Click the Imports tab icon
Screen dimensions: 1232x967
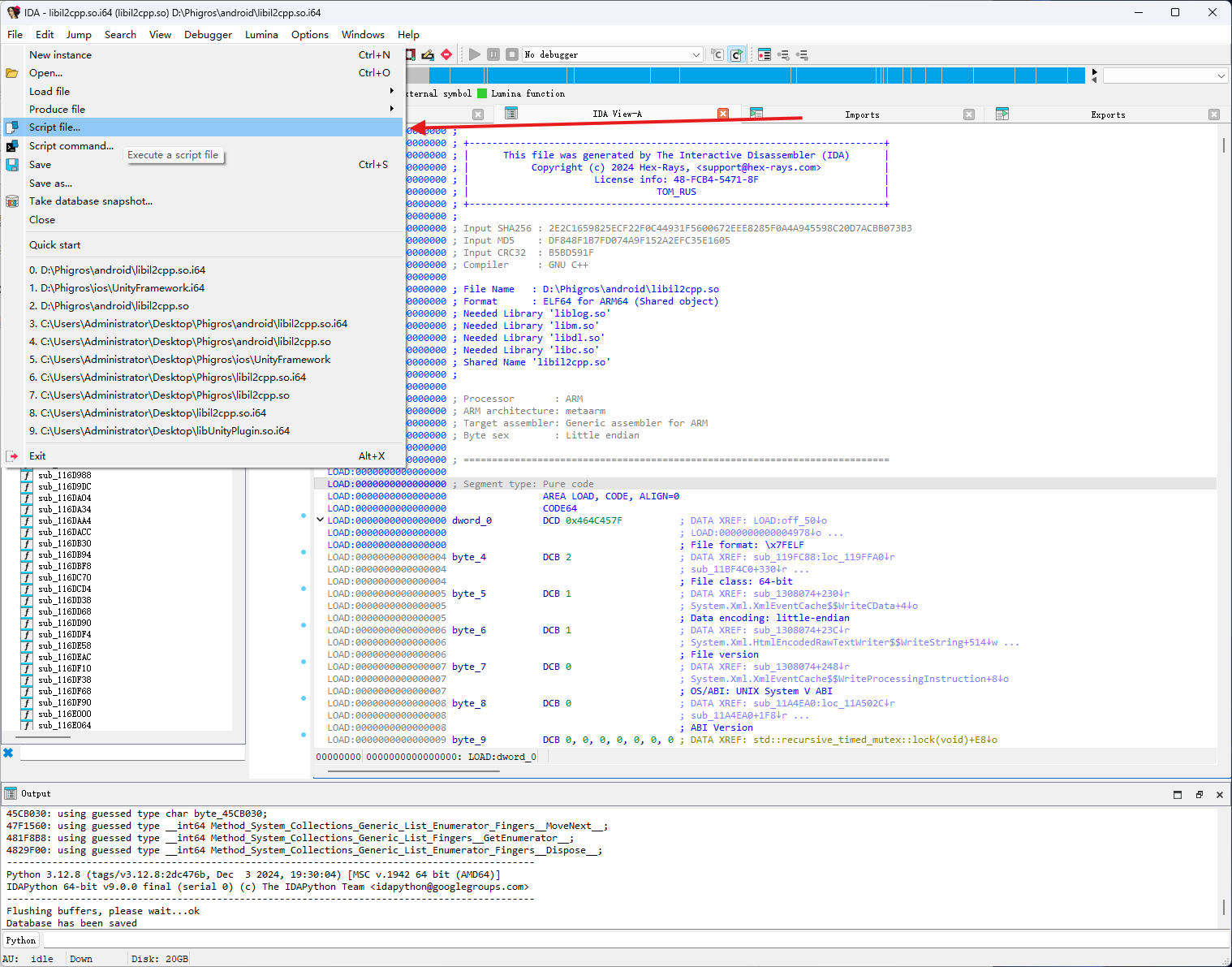pos(756,114)
